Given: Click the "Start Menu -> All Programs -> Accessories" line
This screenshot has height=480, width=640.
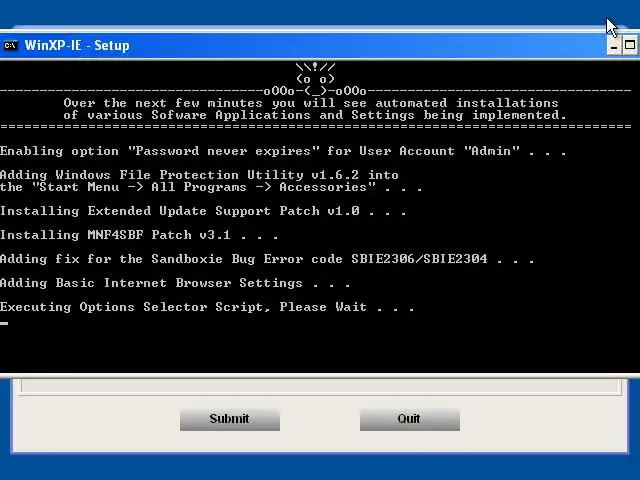Looking at the screenshot, I should pyautogui.click(x=211, y=187).
